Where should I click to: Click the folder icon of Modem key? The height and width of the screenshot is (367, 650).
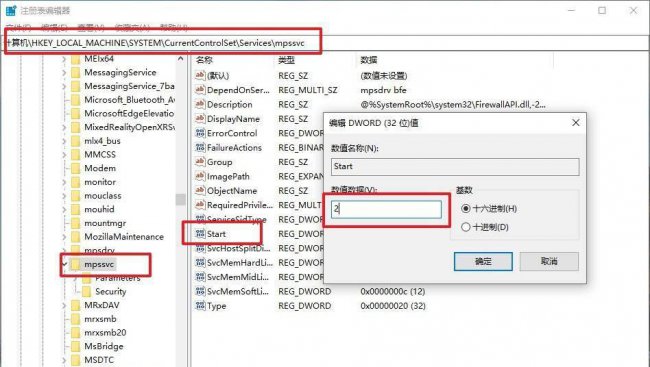pyautogui.click(x=75, y=168)
